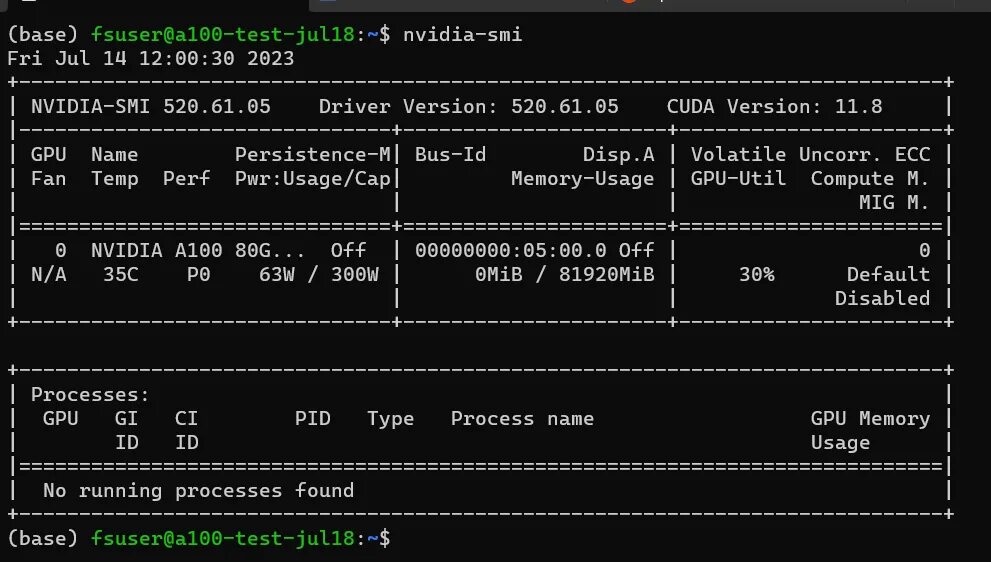Click the date line Fri Jul 14 12:00:30 2023
Screen dimensions: 991x562
[x=151, y=59]
